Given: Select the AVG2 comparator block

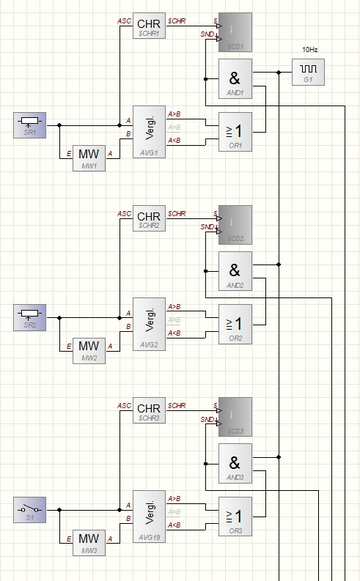Looking at the screenshot, I should (x=149, y=324).
